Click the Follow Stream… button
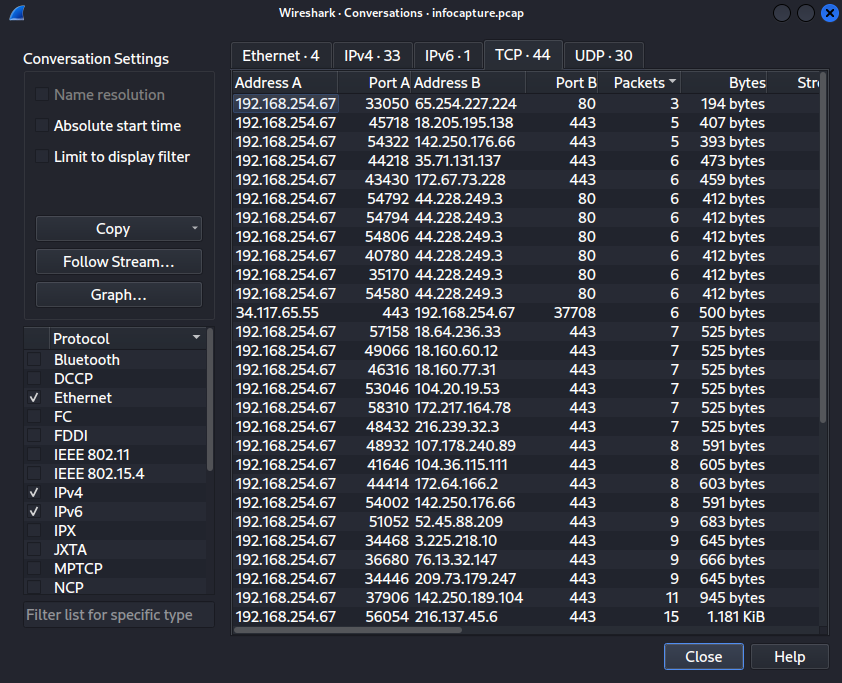This screenshot has height=683, width=842. 119,261
